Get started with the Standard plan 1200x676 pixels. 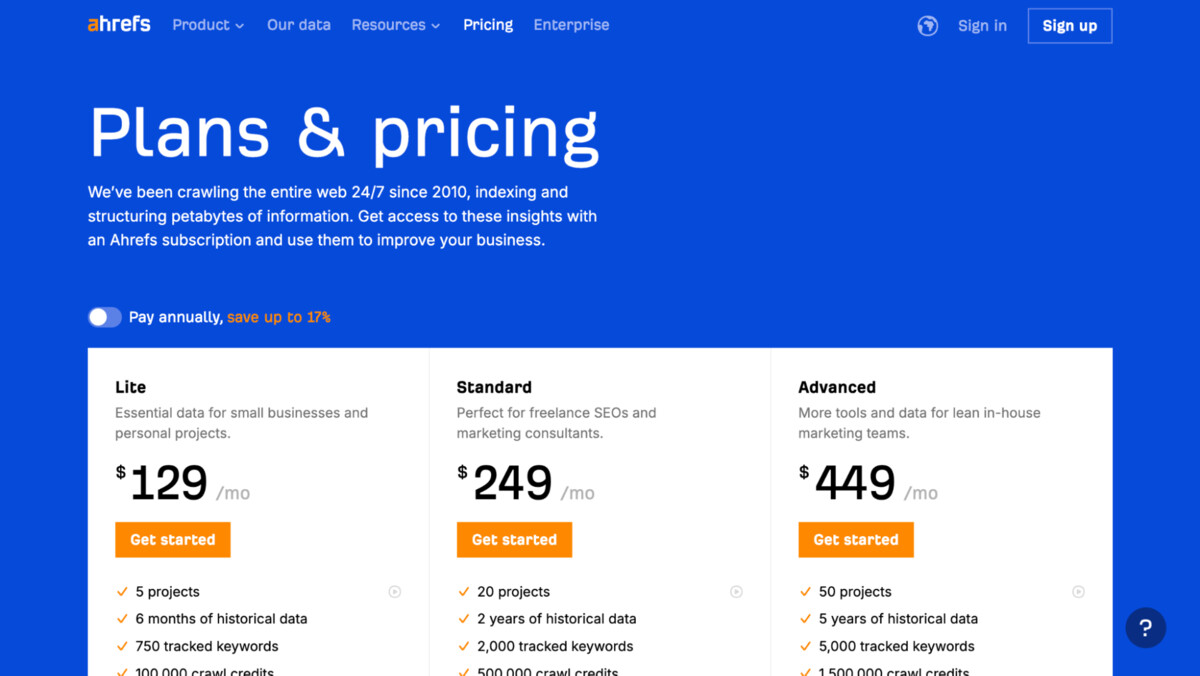tap(514, 540)
